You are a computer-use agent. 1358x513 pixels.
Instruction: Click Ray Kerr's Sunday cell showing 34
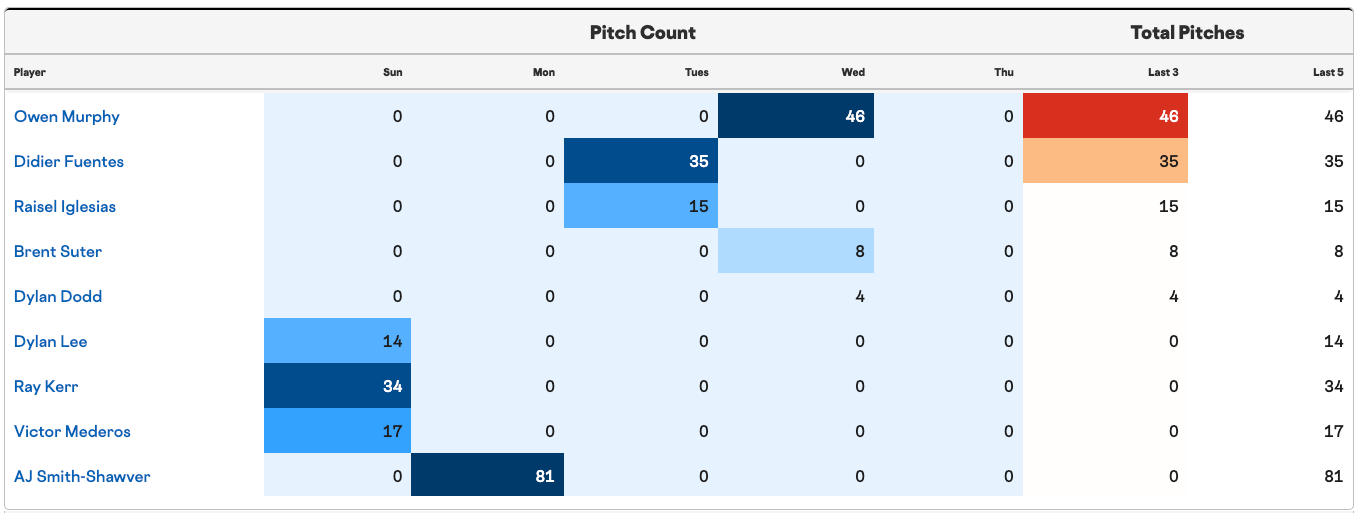(338, 386)
